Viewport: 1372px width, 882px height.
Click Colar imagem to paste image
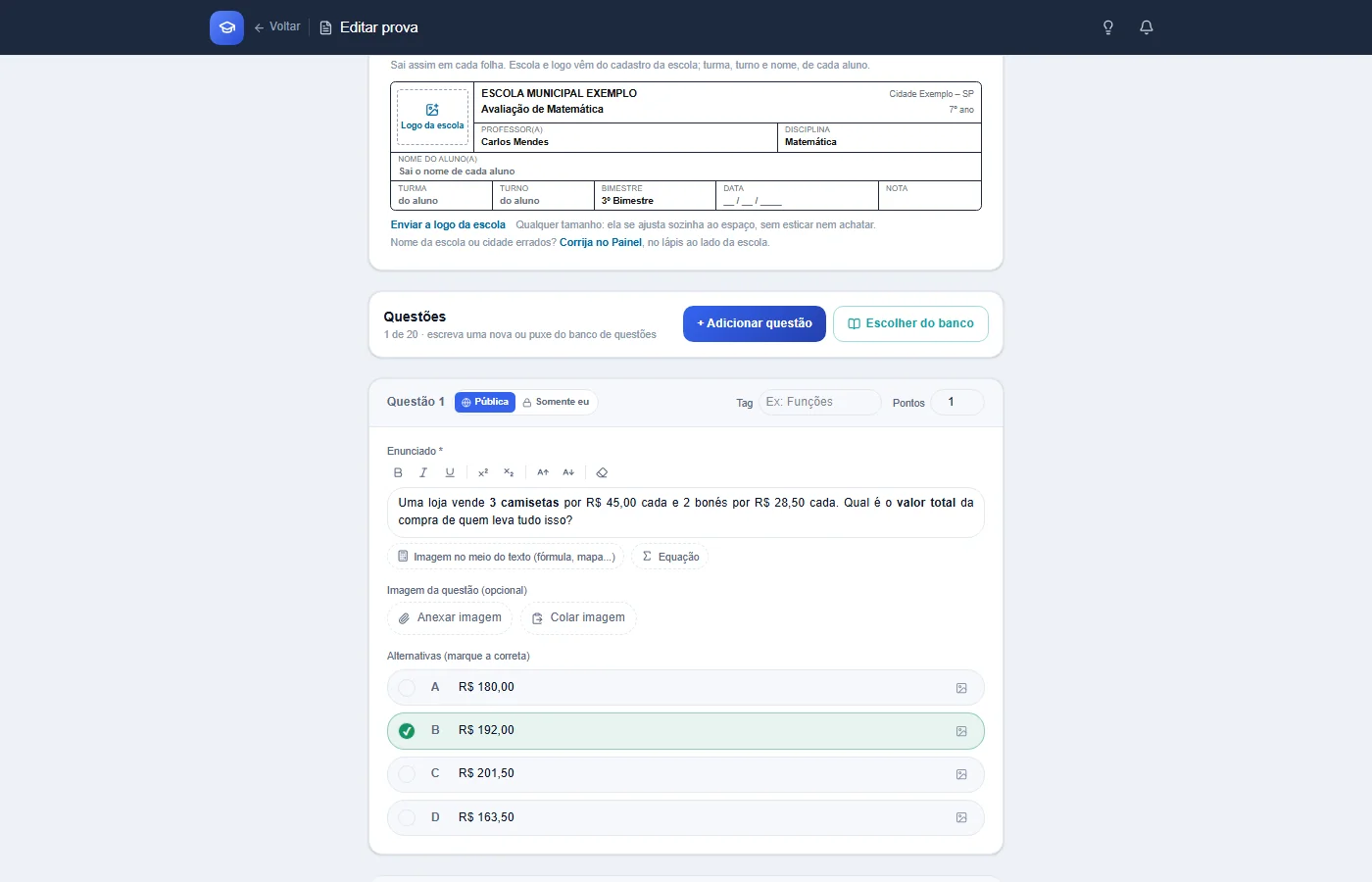pos(578,618)
